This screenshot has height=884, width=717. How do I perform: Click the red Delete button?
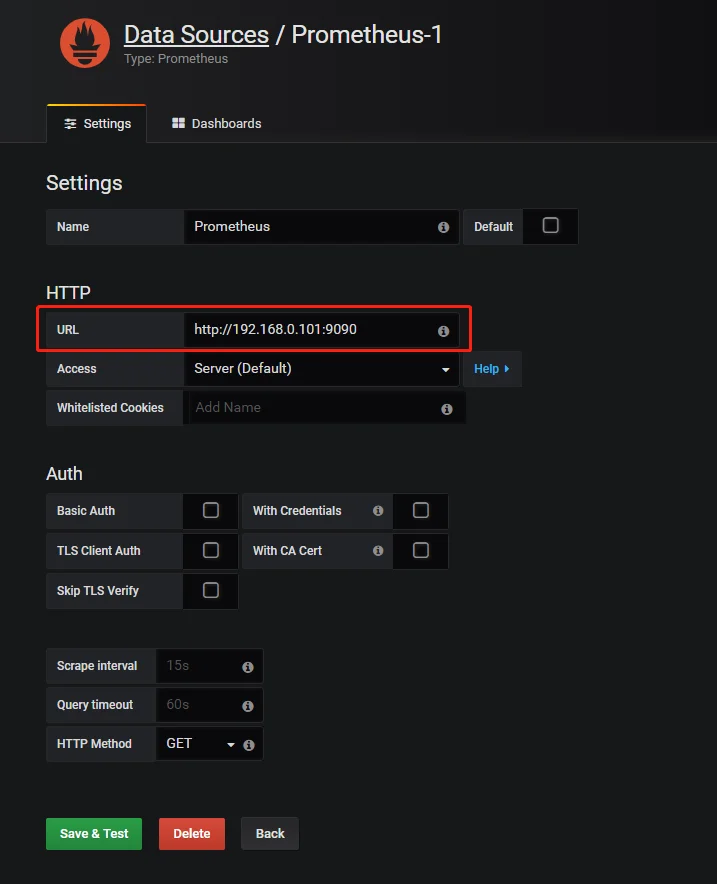(x=192, y=834)
